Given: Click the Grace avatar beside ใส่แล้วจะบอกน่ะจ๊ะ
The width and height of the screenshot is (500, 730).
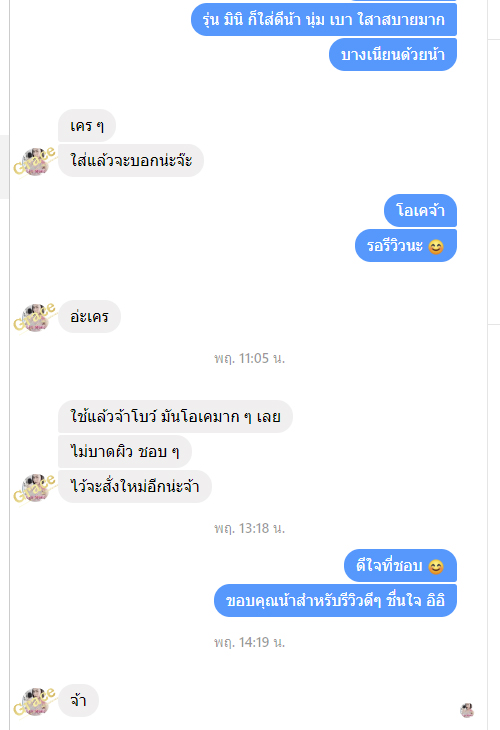Looking at the screenshot, I should coord(35,161).
